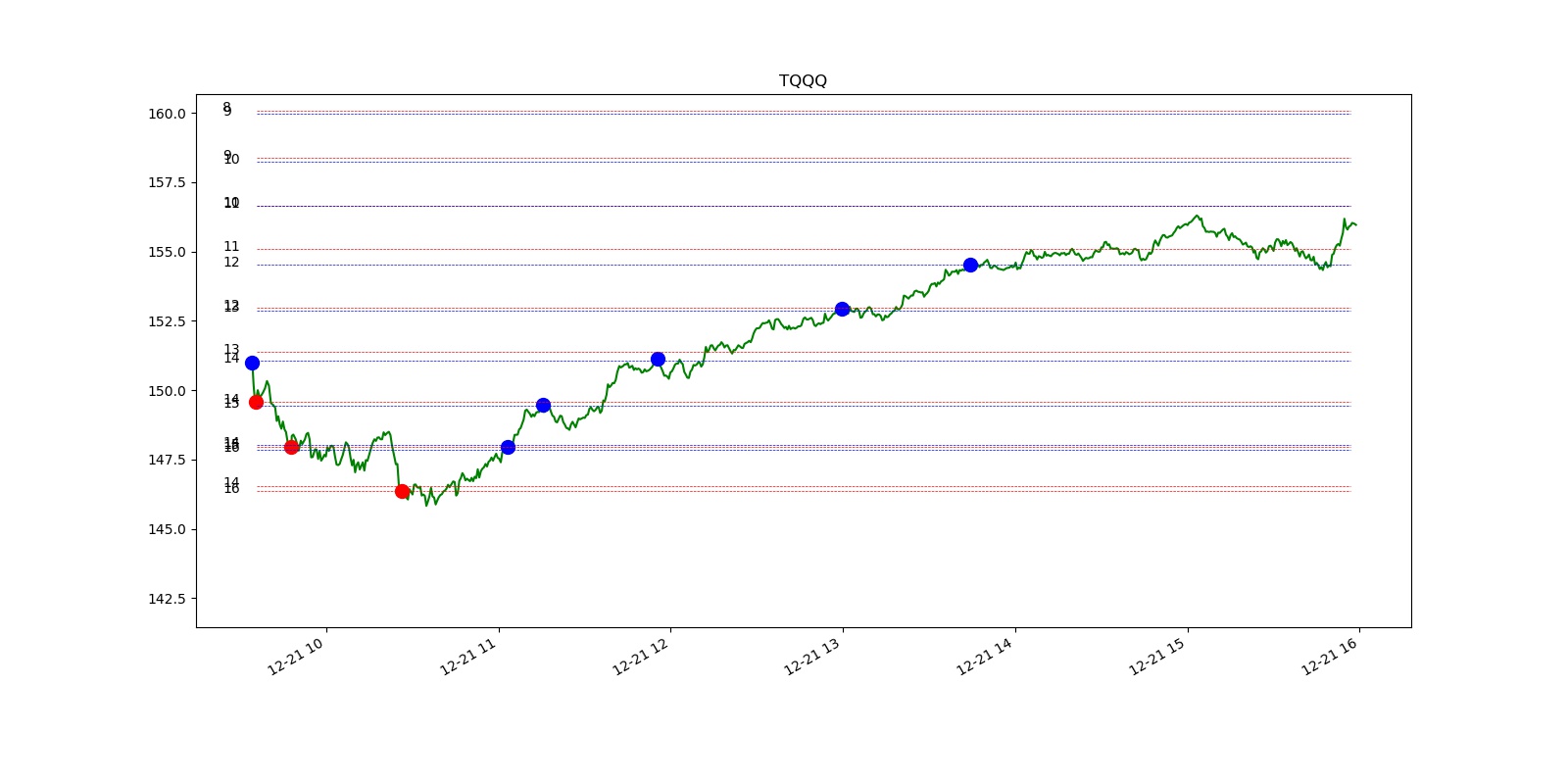
Task: Select the red marker near 148 before 10:00
Action: click(x=291, y=447)
